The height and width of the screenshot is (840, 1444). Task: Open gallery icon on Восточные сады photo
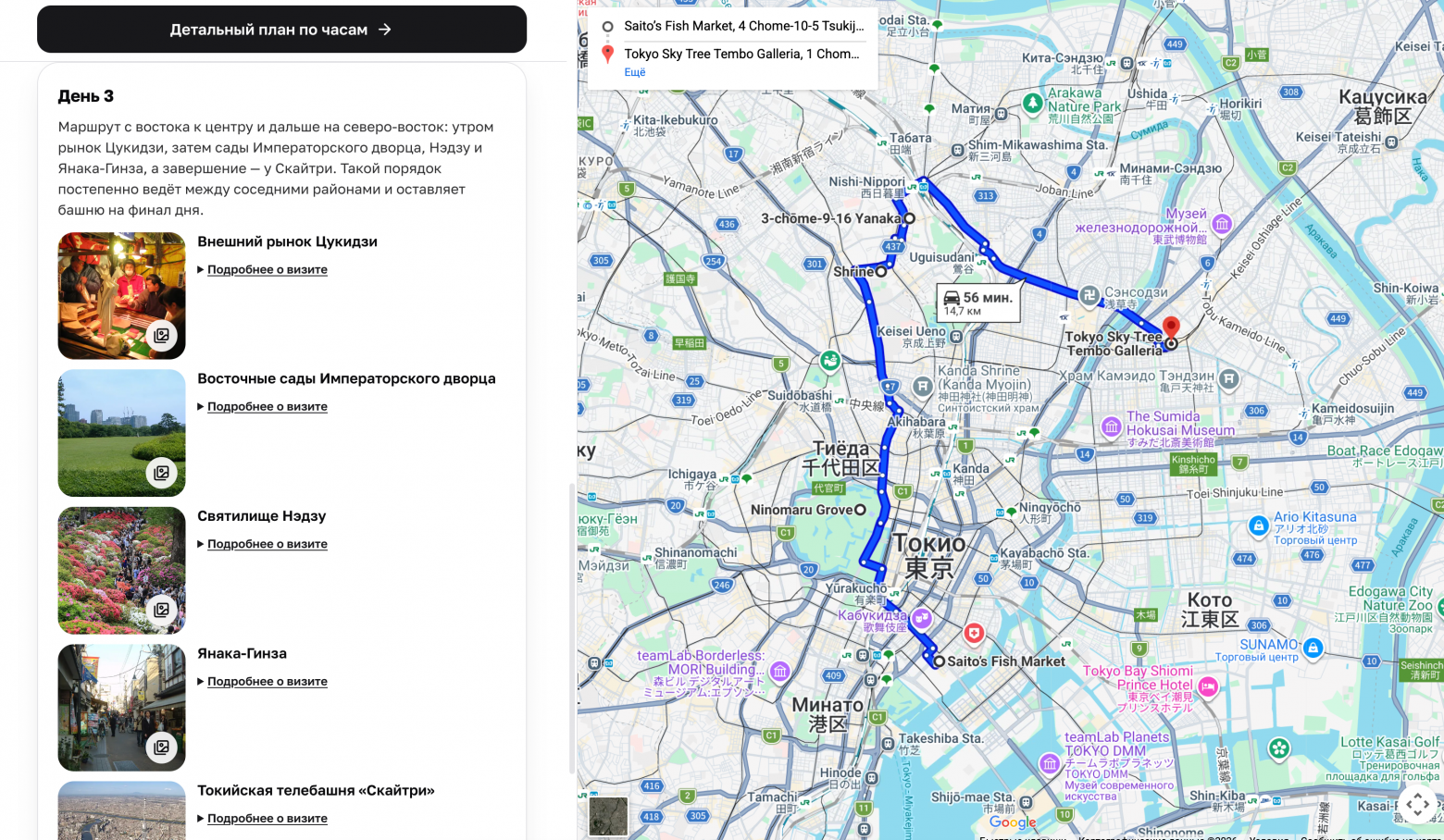pos(161,473)
